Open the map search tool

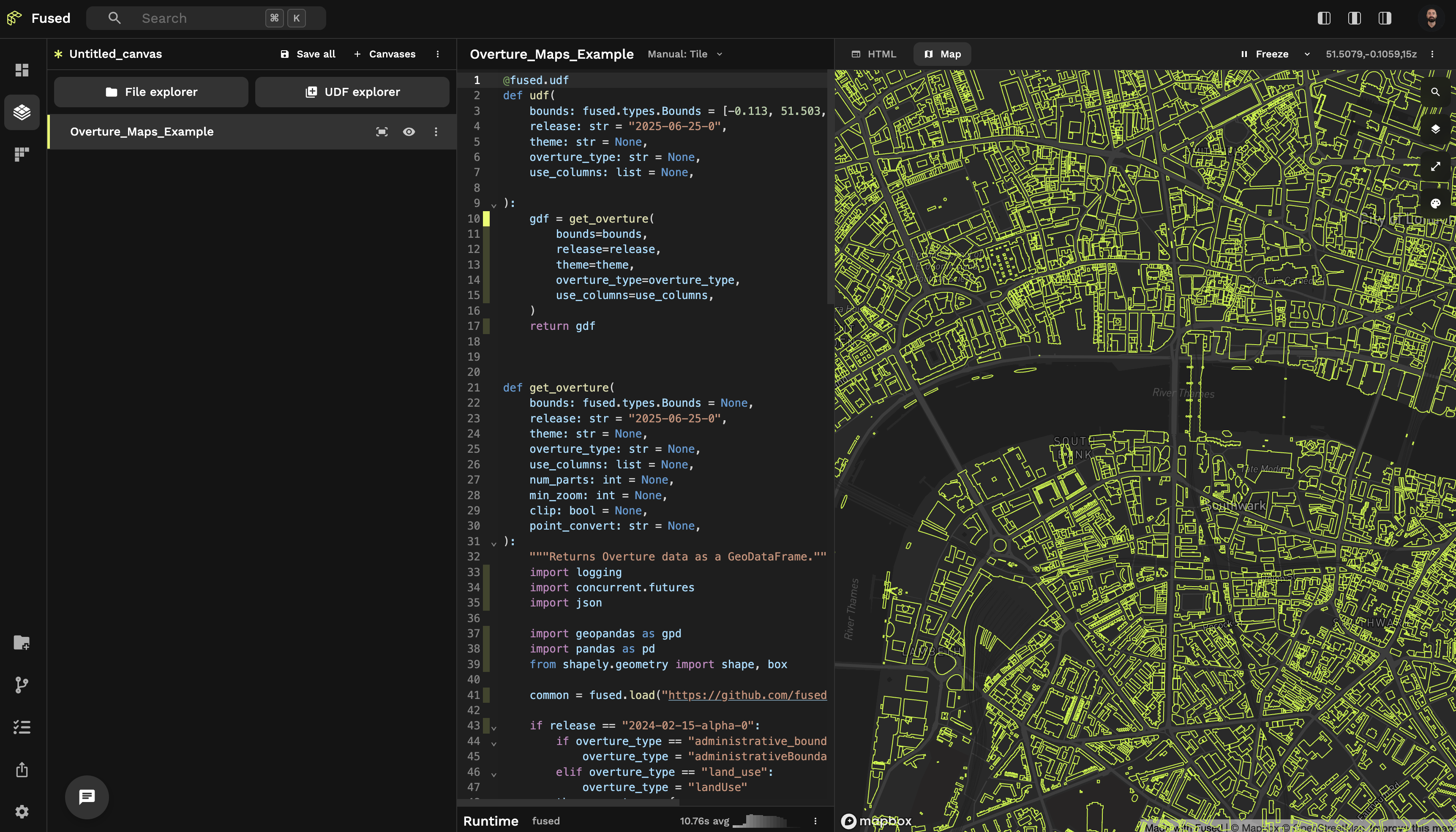coord(1437,91)
